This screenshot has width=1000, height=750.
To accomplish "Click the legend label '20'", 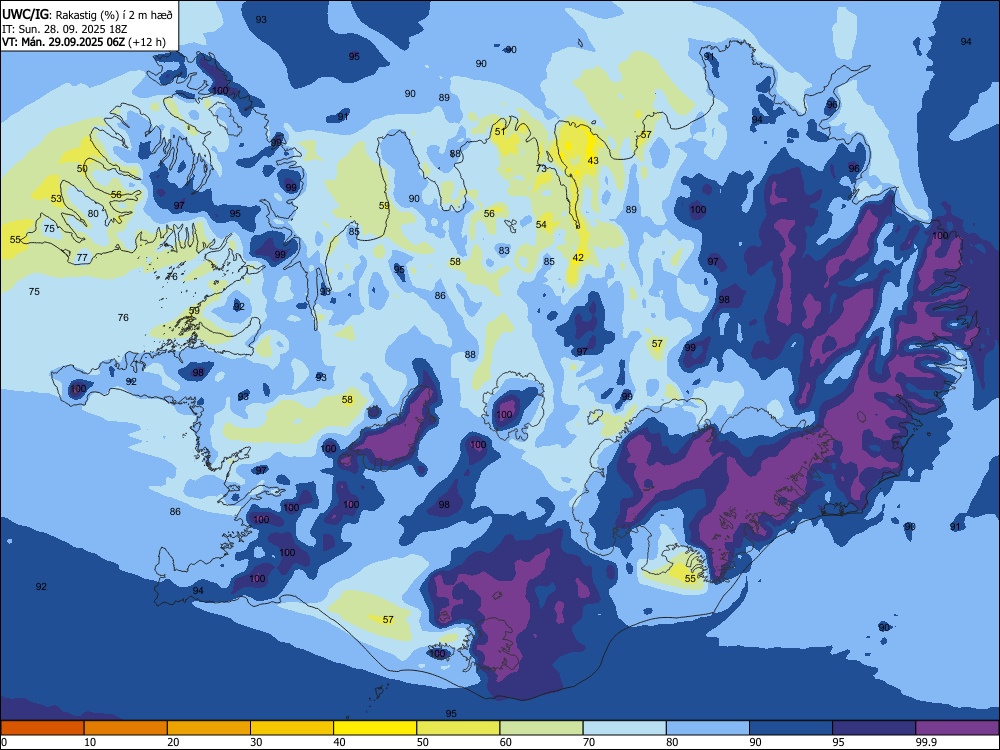I will click(x=173, y=742).
